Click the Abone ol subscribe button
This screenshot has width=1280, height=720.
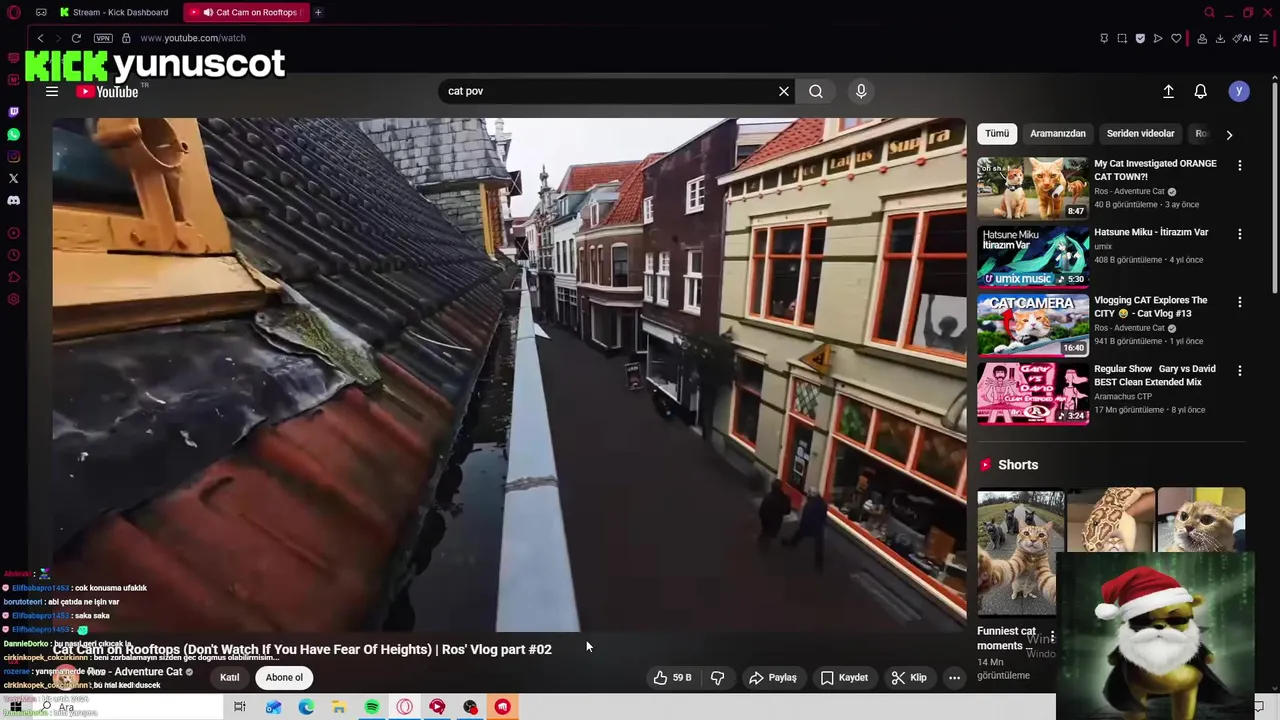284,677
